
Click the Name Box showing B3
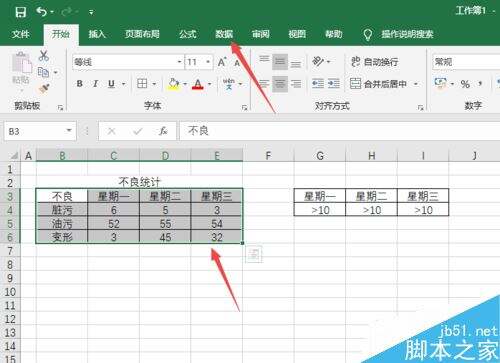tap(40, 131)
